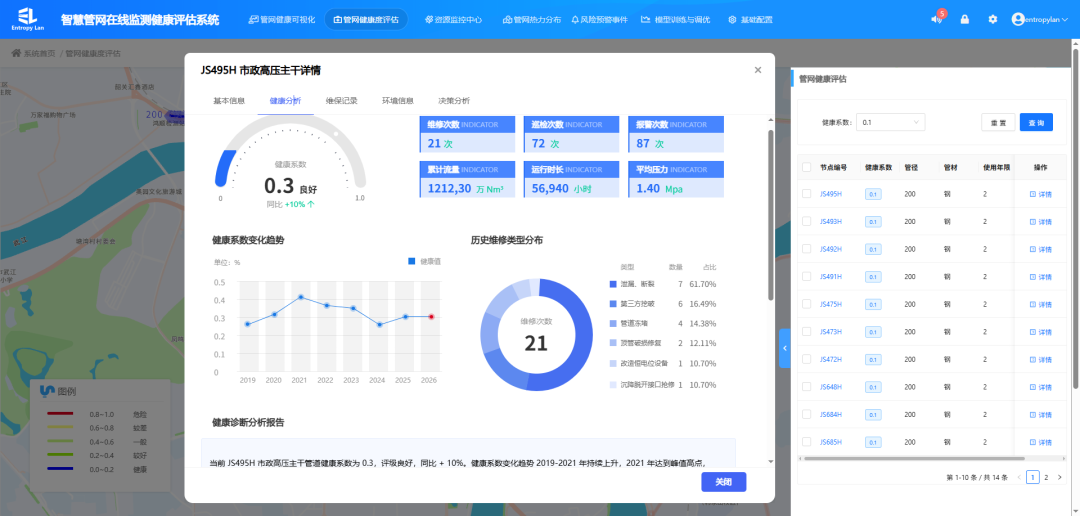Select page 1 in pagination
The width and height of the screenshot is (1080, 516).
(1032, 477)
